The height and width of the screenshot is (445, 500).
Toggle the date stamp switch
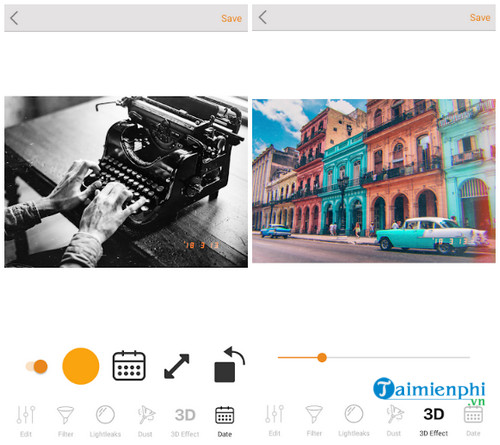(37, 366)
